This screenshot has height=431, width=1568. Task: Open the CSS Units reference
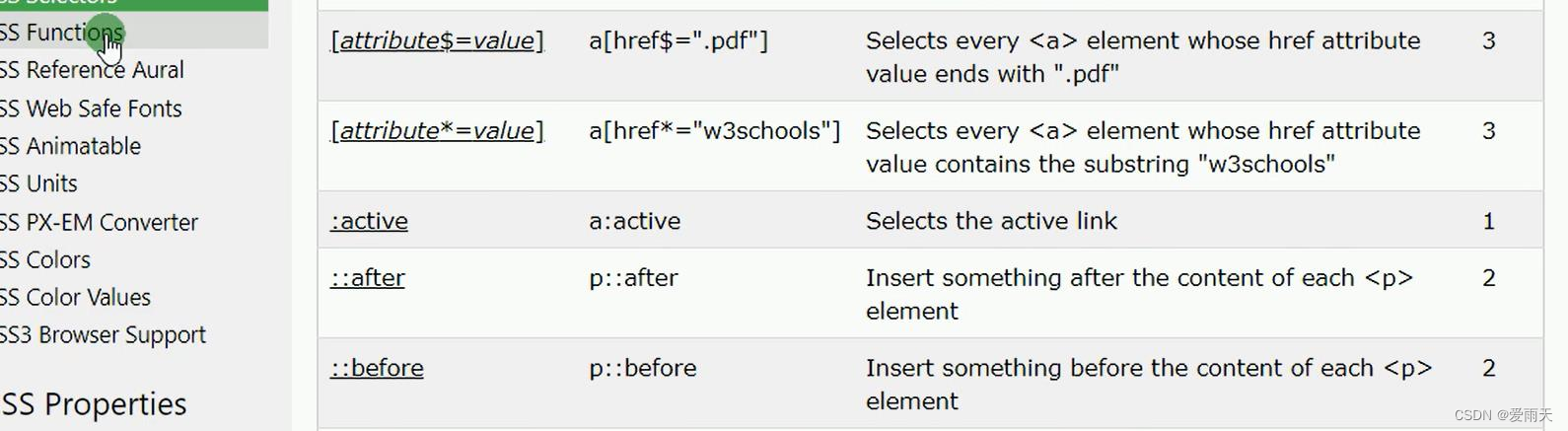pos(38,183)
